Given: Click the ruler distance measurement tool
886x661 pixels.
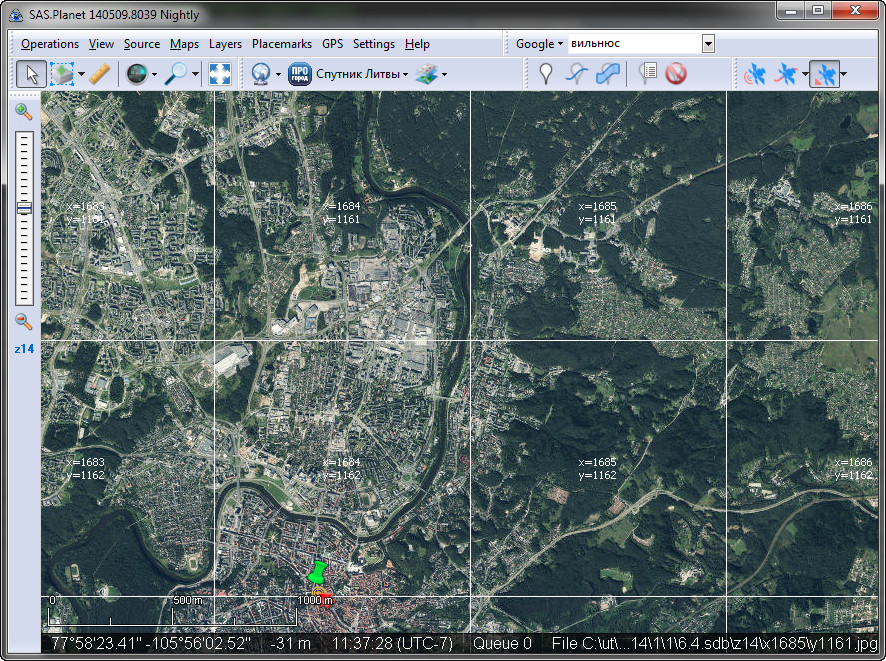Looking at the screenshot, I should coord(99,74).
